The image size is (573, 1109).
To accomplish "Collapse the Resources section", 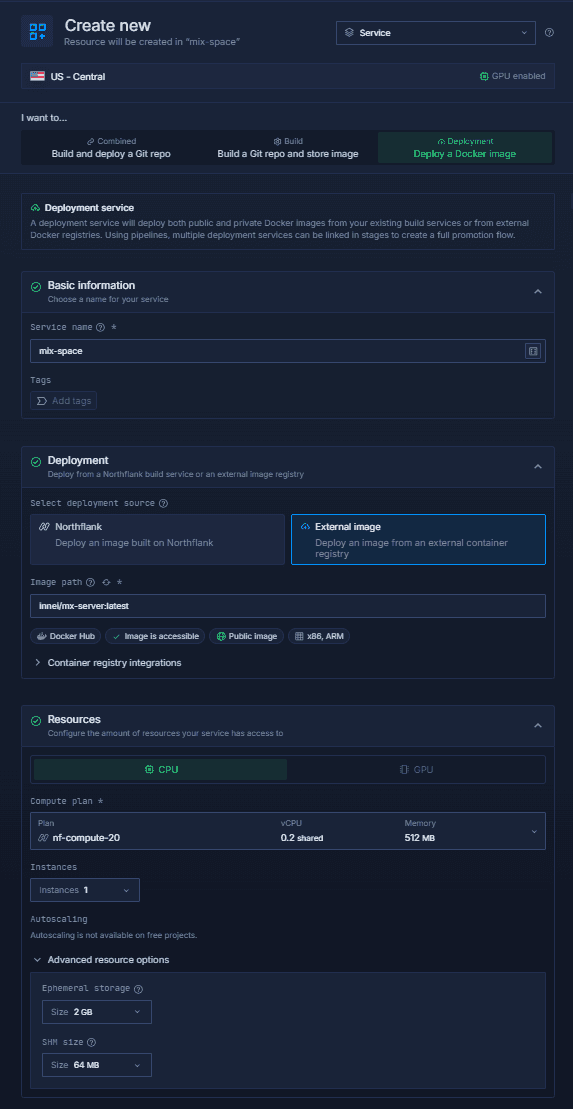I will pos(538,726).
